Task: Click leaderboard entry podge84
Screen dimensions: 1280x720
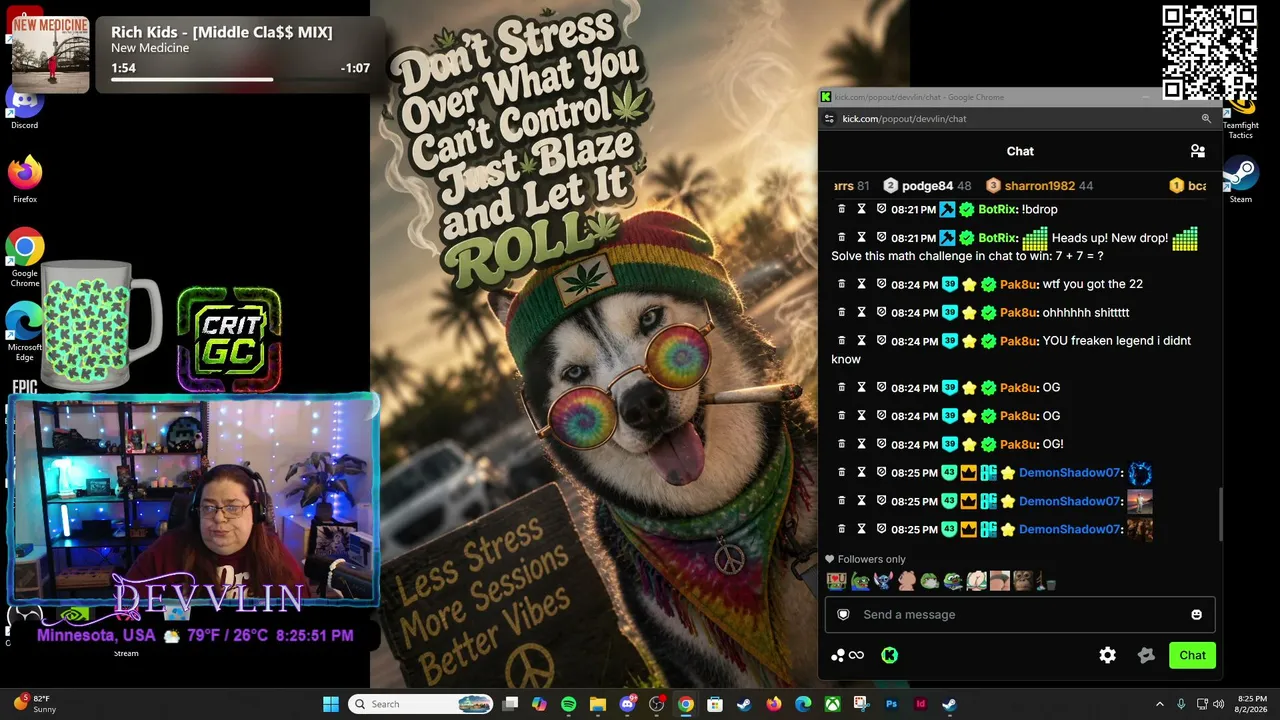Action: tap(927, 186)
